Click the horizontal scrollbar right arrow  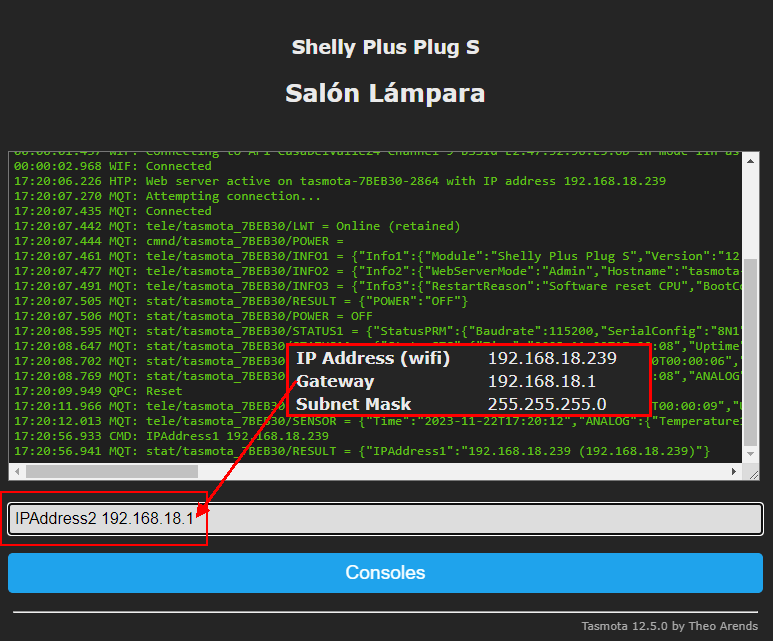(735, 472)
